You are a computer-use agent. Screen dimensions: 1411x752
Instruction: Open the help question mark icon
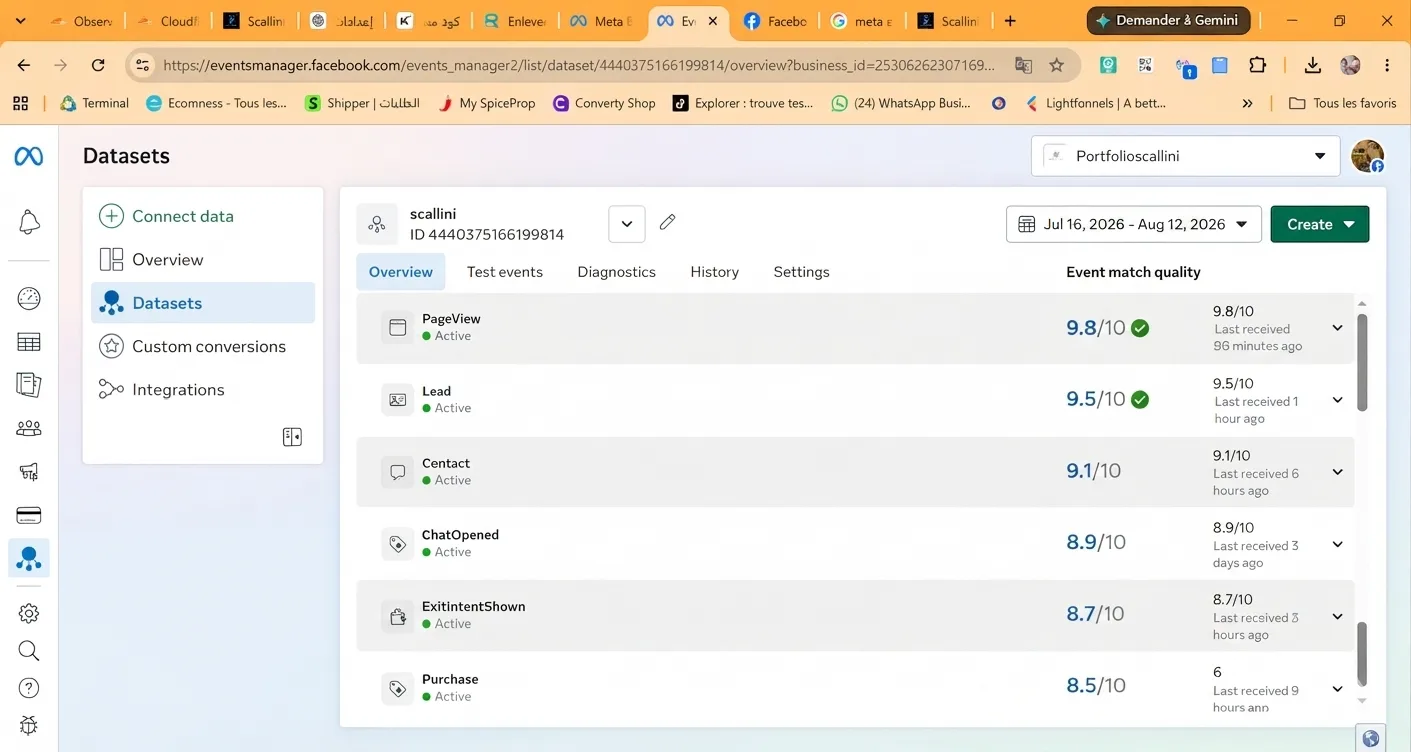coord(29,688)
